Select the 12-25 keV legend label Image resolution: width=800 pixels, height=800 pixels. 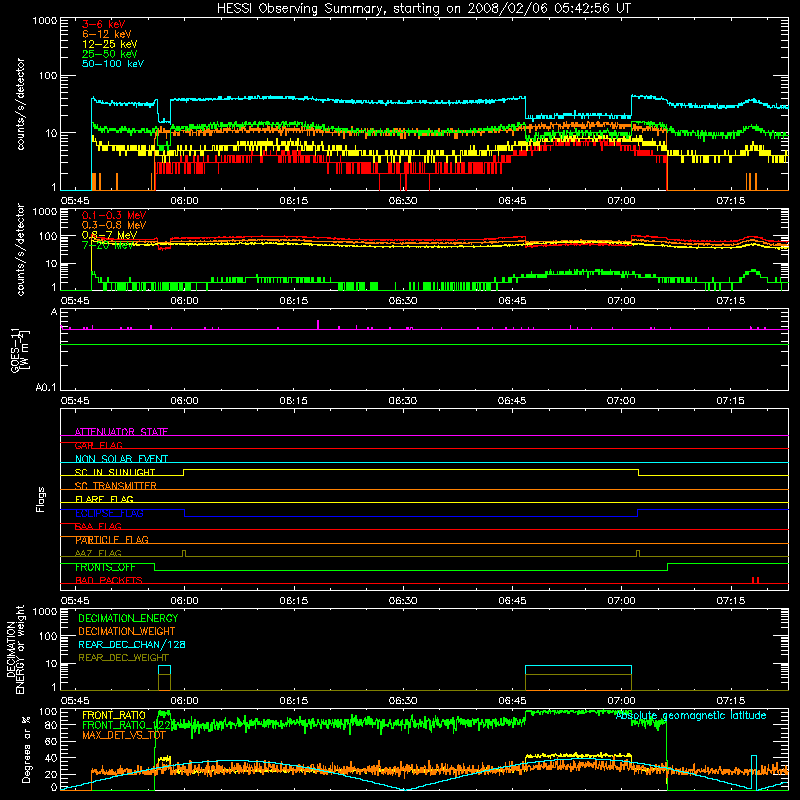pos(109,44)
